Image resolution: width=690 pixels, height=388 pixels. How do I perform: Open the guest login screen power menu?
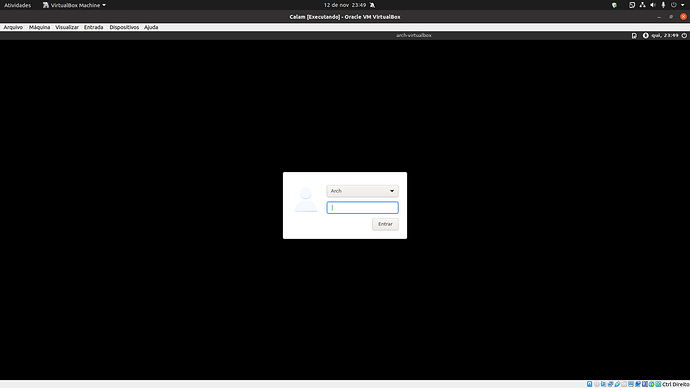[684, 36]
